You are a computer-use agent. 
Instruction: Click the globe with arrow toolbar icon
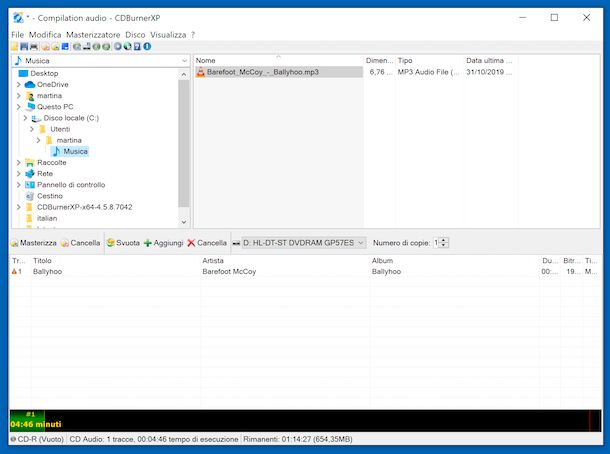point(127,47)
